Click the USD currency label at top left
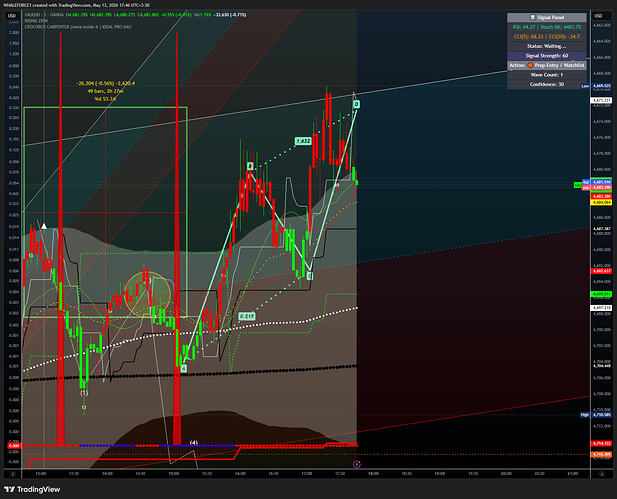Screen dimensions: 617x499 tap(12, 16)
